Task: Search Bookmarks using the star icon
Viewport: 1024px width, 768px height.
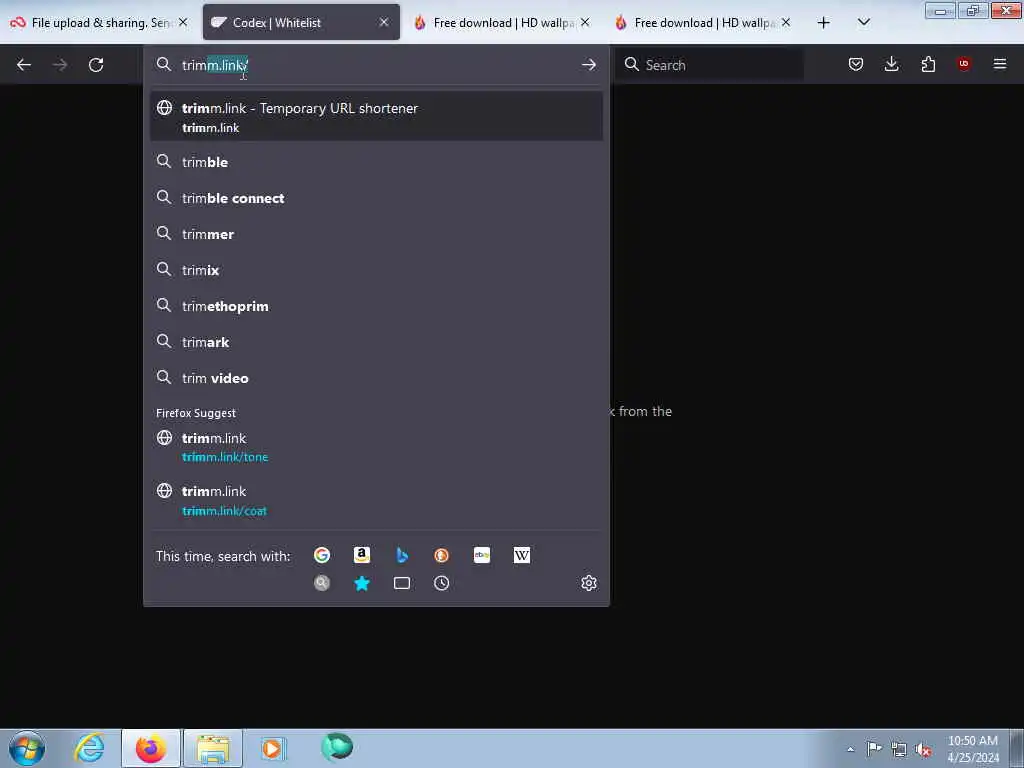Action: [362, 583]
